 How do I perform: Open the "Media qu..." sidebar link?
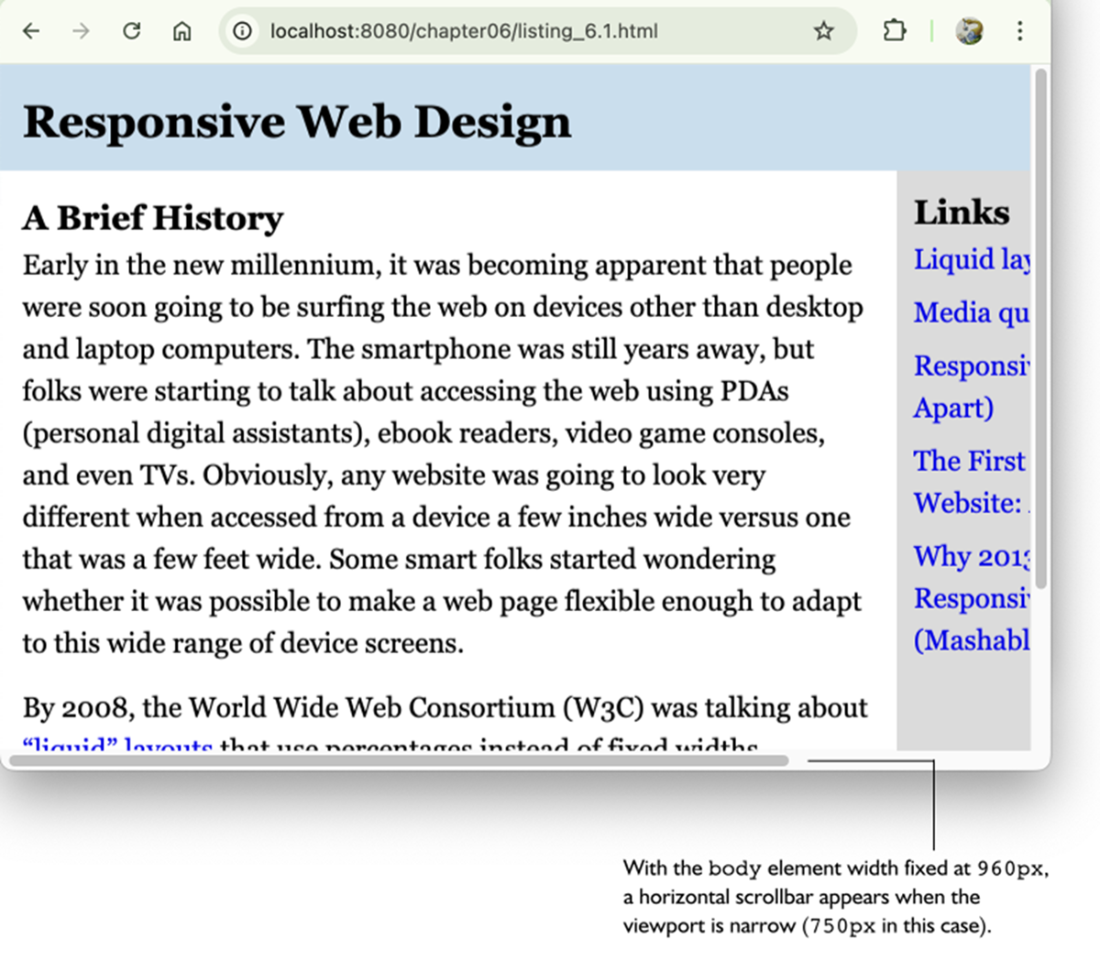[x=970, y=313]
